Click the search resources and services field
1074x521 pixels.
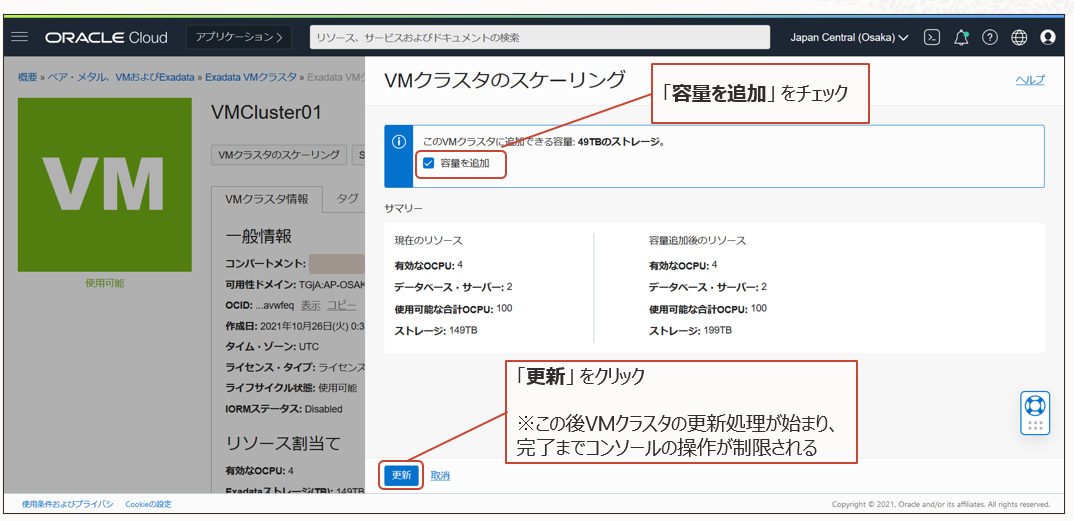(x=540, y=37)
